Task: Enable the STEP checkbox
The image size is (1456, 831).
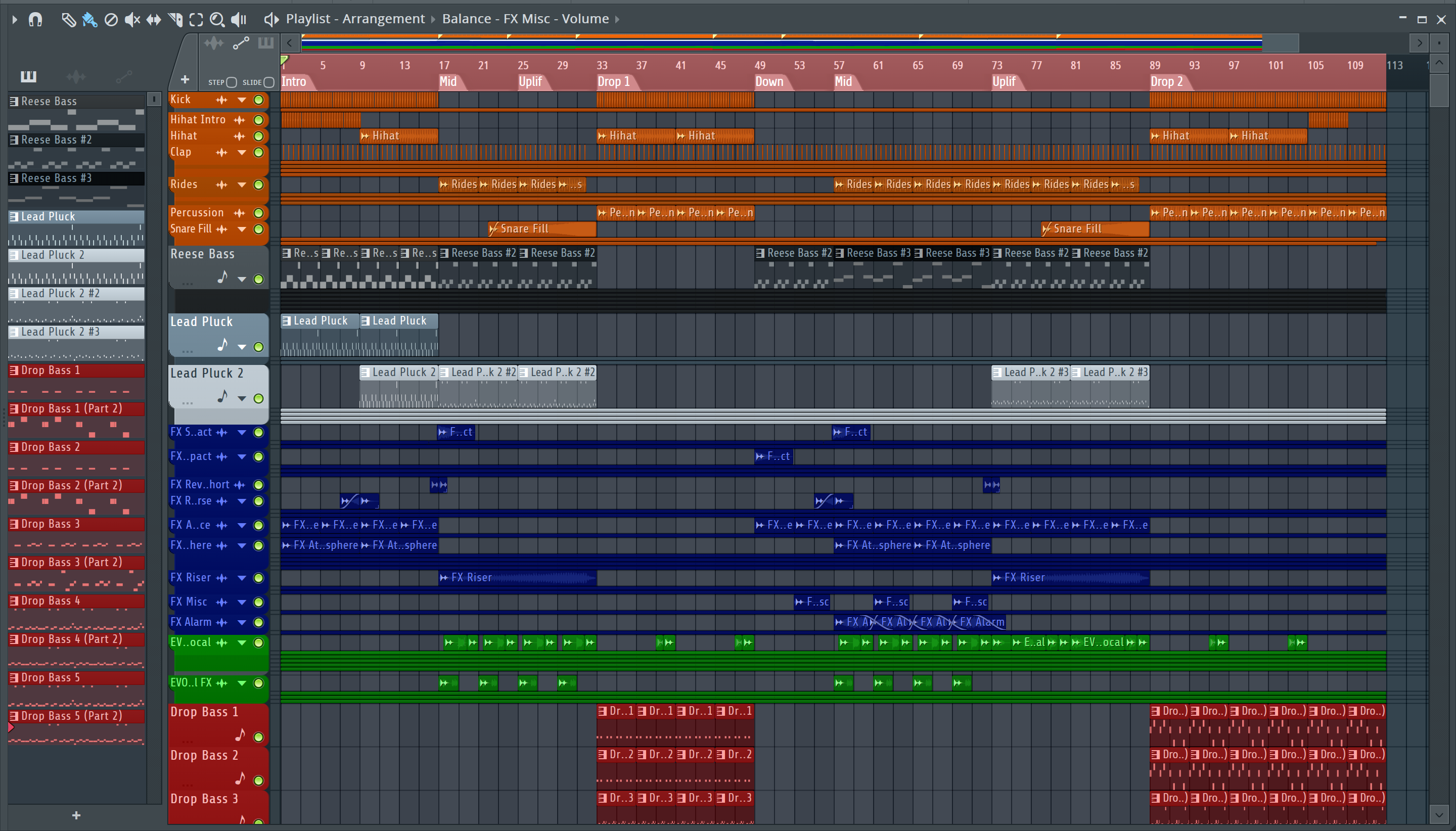Action: pos(231,82)
